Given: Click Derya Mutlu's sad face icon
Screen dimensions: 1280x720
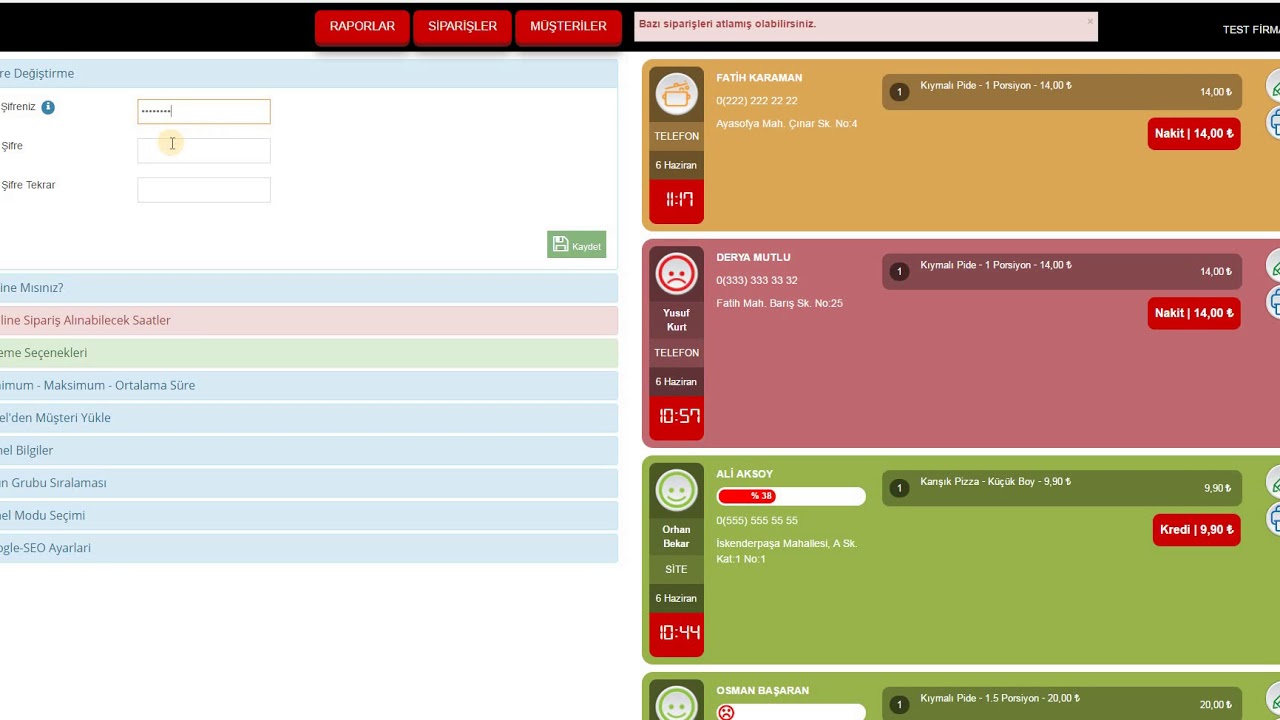Looking at the screenshot, I should [x=677, y=274].
